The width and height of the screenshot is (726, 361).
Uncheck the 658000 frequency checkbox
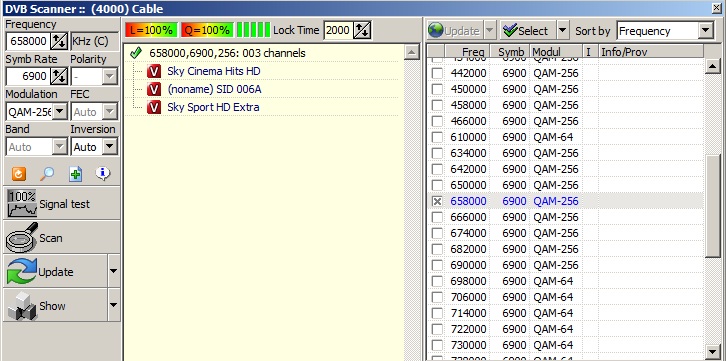[437, 201]
